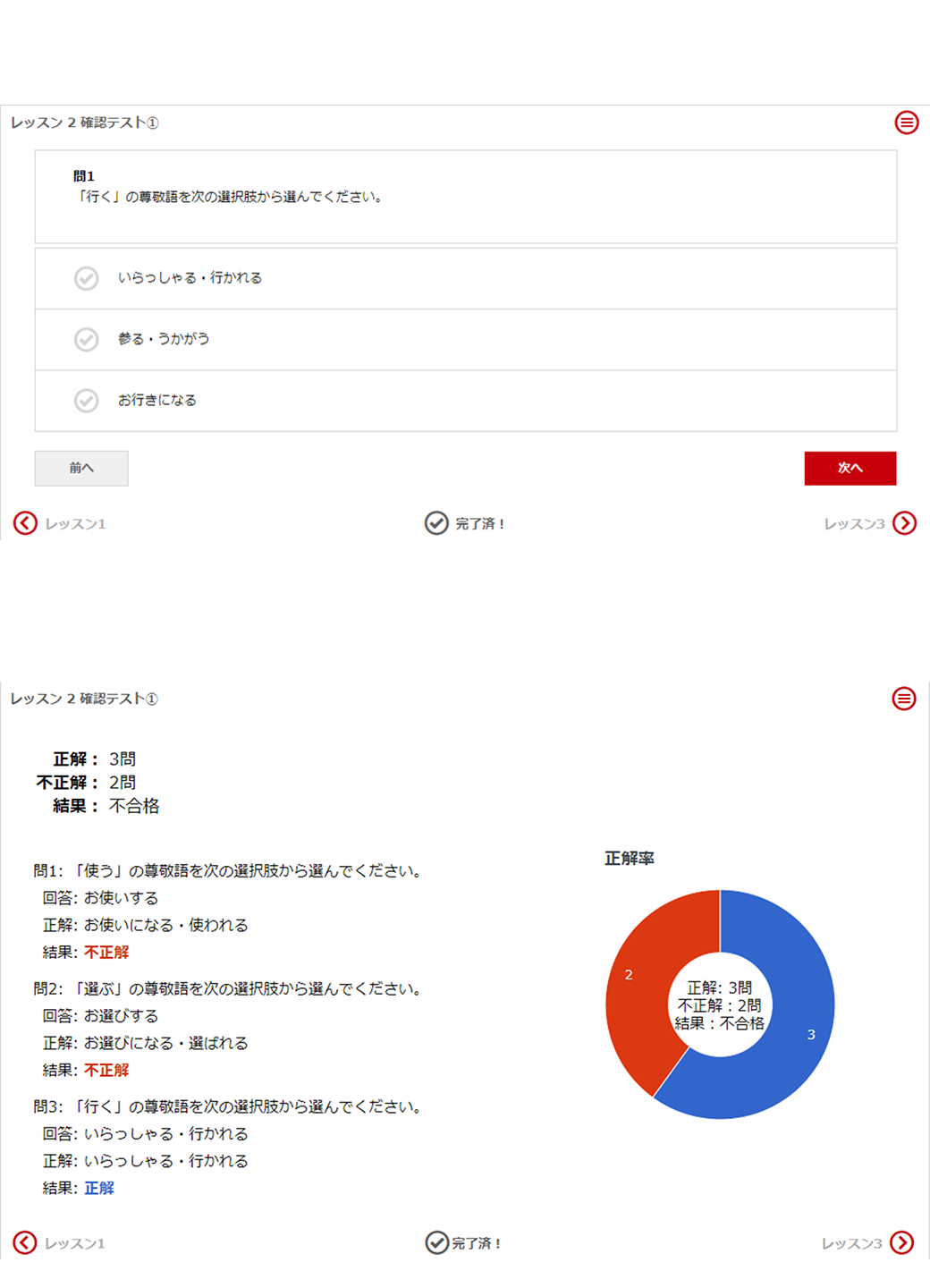Go to レッスン1 link below the quiz
Image resolution: width=930 pixels, height=1288 pixels.
pyautogui.click(x=76, y=524)
